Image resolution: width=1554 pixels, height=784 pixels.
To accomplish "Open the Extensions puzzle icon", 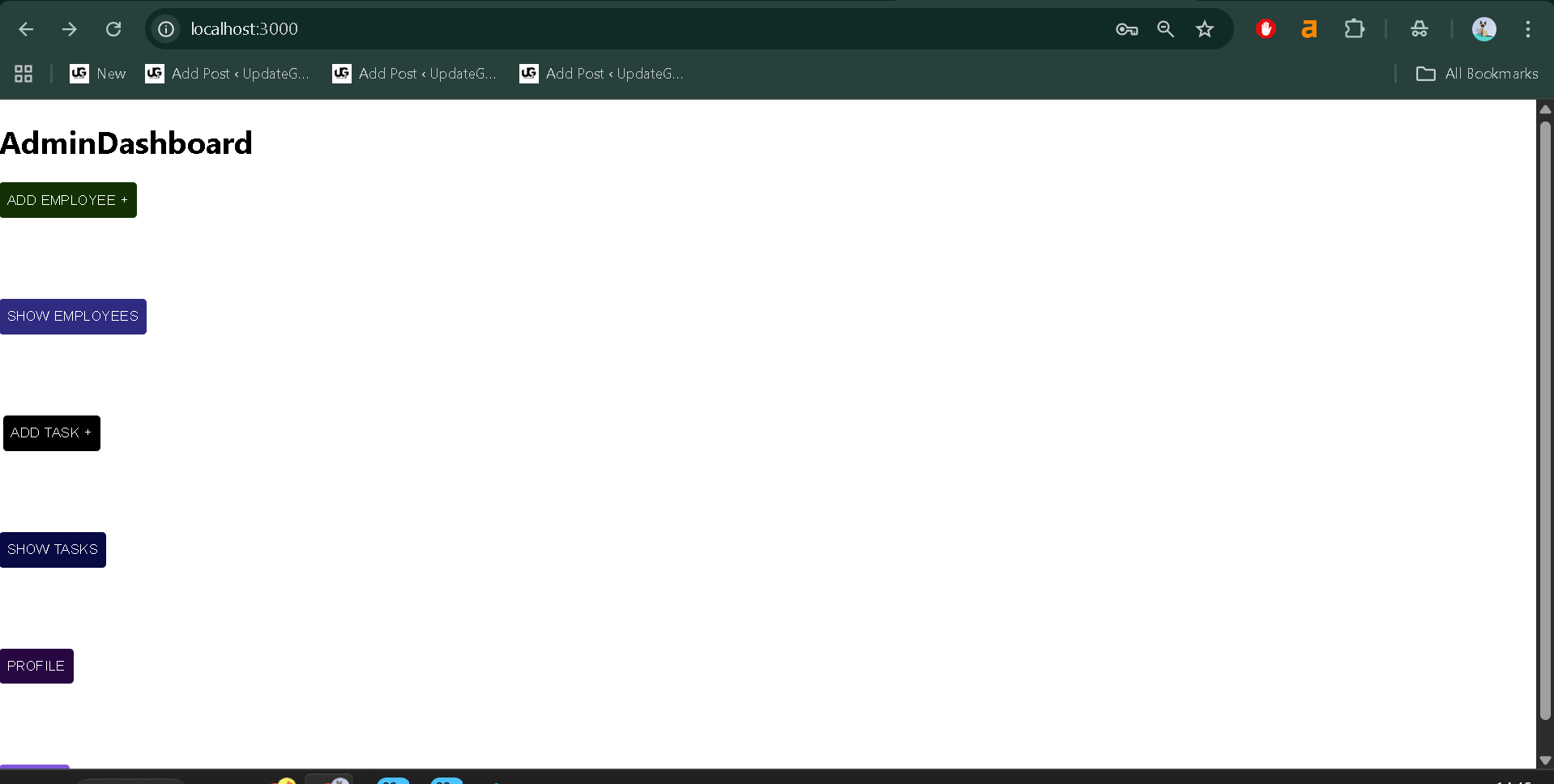I will tap(1354, 29).
